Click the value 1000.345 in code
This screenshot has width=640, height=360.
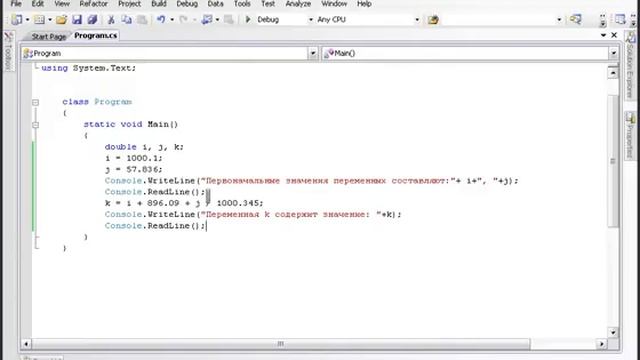(238, 203)
